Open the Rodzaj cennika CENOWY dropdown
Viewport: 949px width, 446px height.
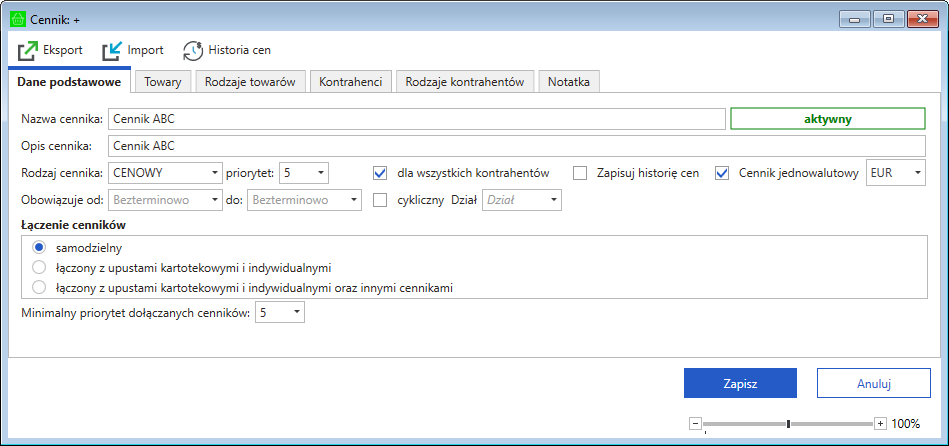tap(165, 173)
